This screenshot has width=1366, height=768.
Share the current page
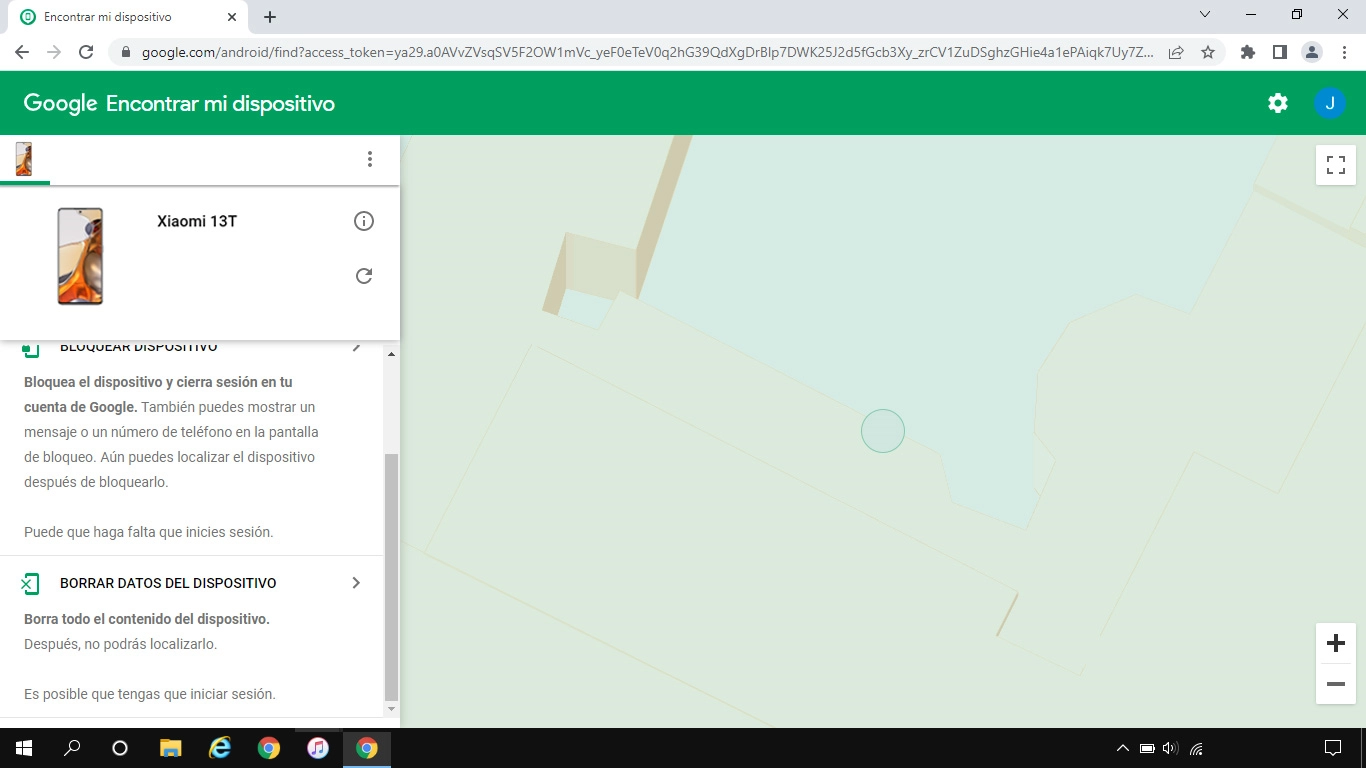(1176, 51)
